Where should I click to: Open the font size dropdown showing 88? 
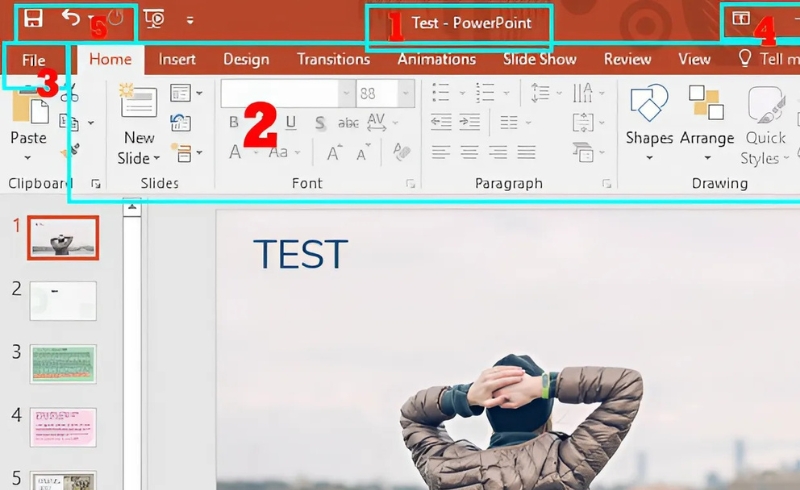click(406, 93)
